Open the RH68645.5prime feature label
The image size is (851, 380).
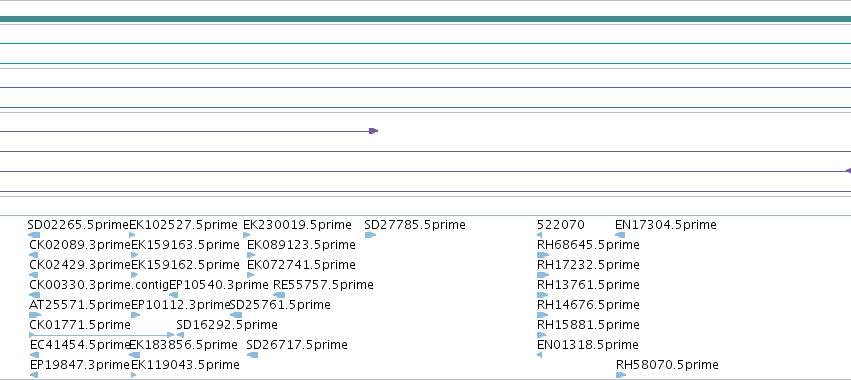click(x=588, y=245)
